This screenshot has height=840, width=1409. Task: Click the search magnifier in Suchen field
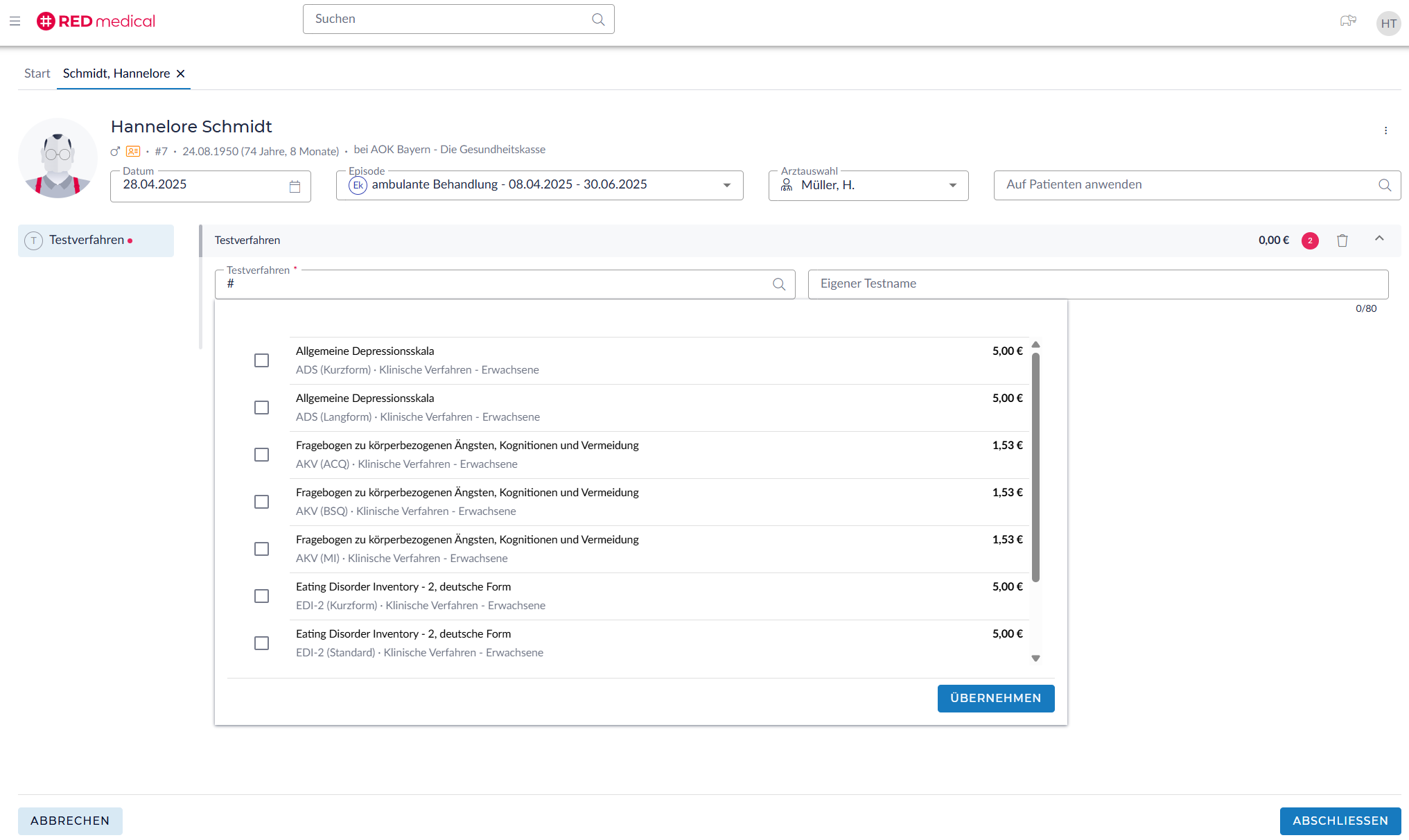point(598,19)
